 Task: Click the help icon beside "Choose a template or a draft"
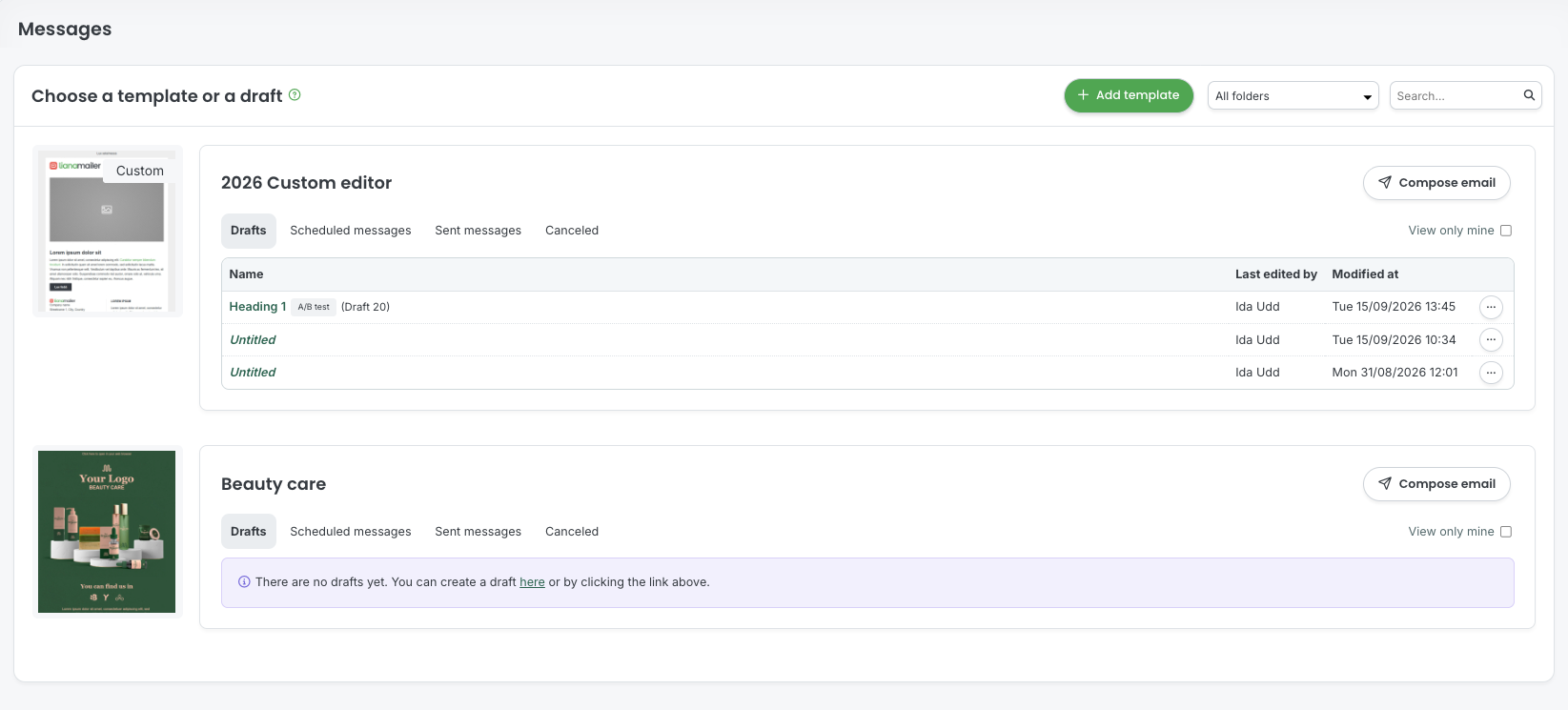click(295, 95)
